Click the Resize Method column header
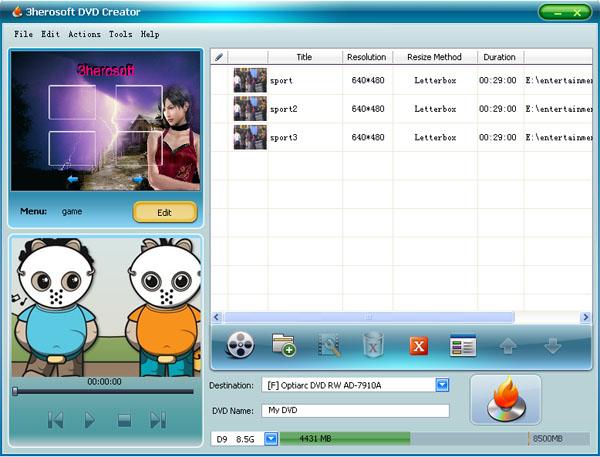 pos(435,57)
